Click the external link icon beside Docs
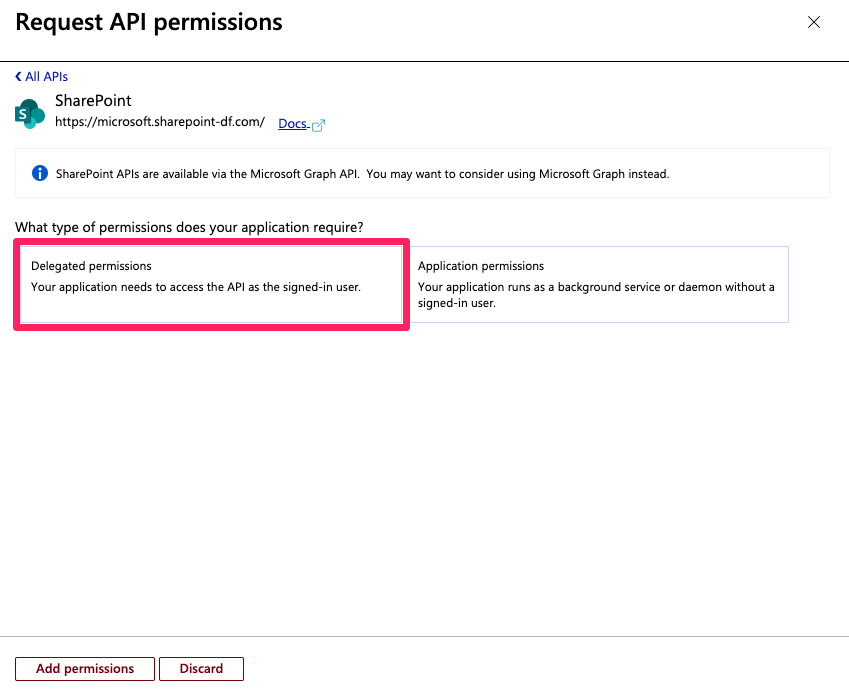 [318, 125]
